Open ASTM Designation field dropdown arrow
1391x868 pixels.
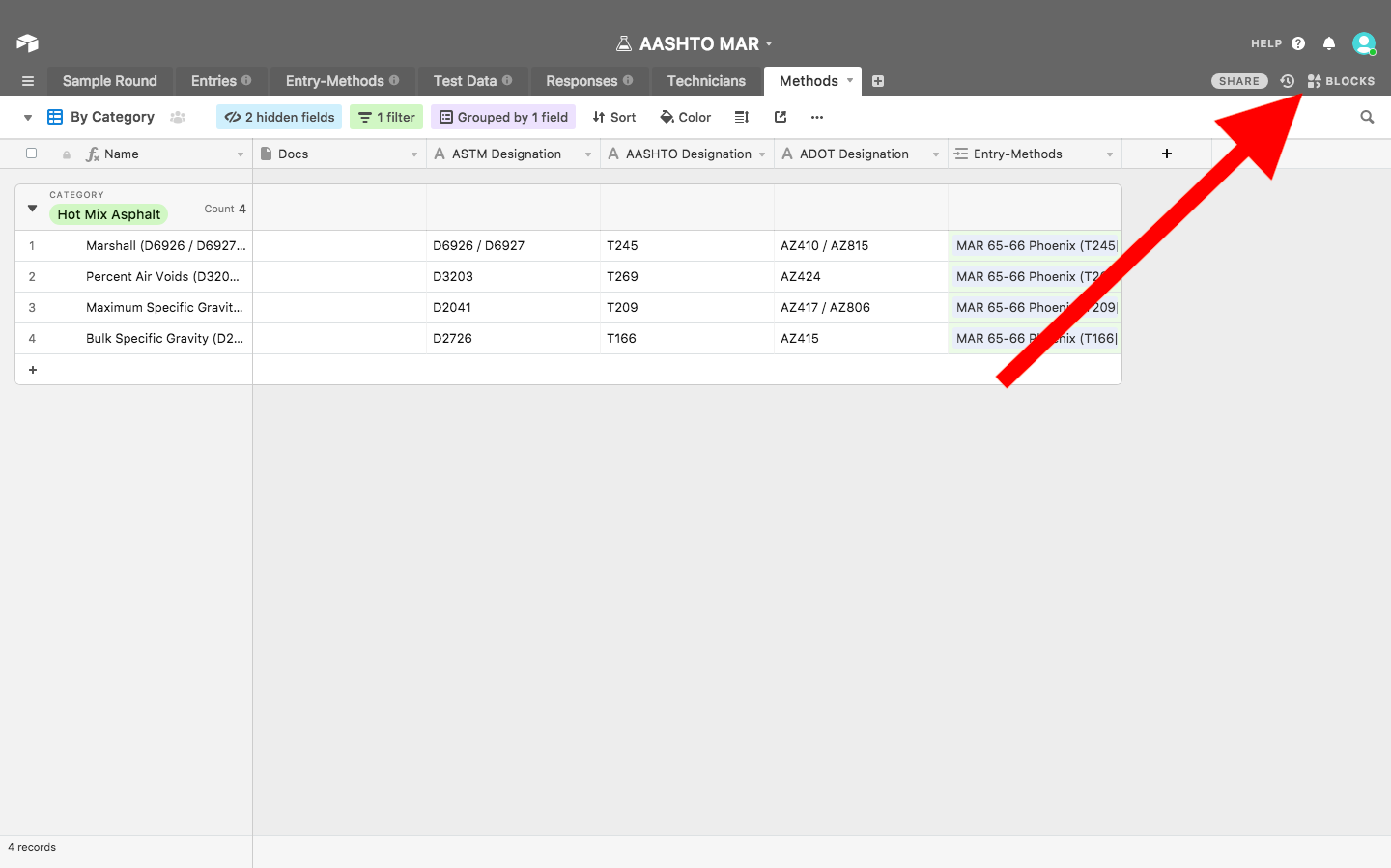pos(588,154)
